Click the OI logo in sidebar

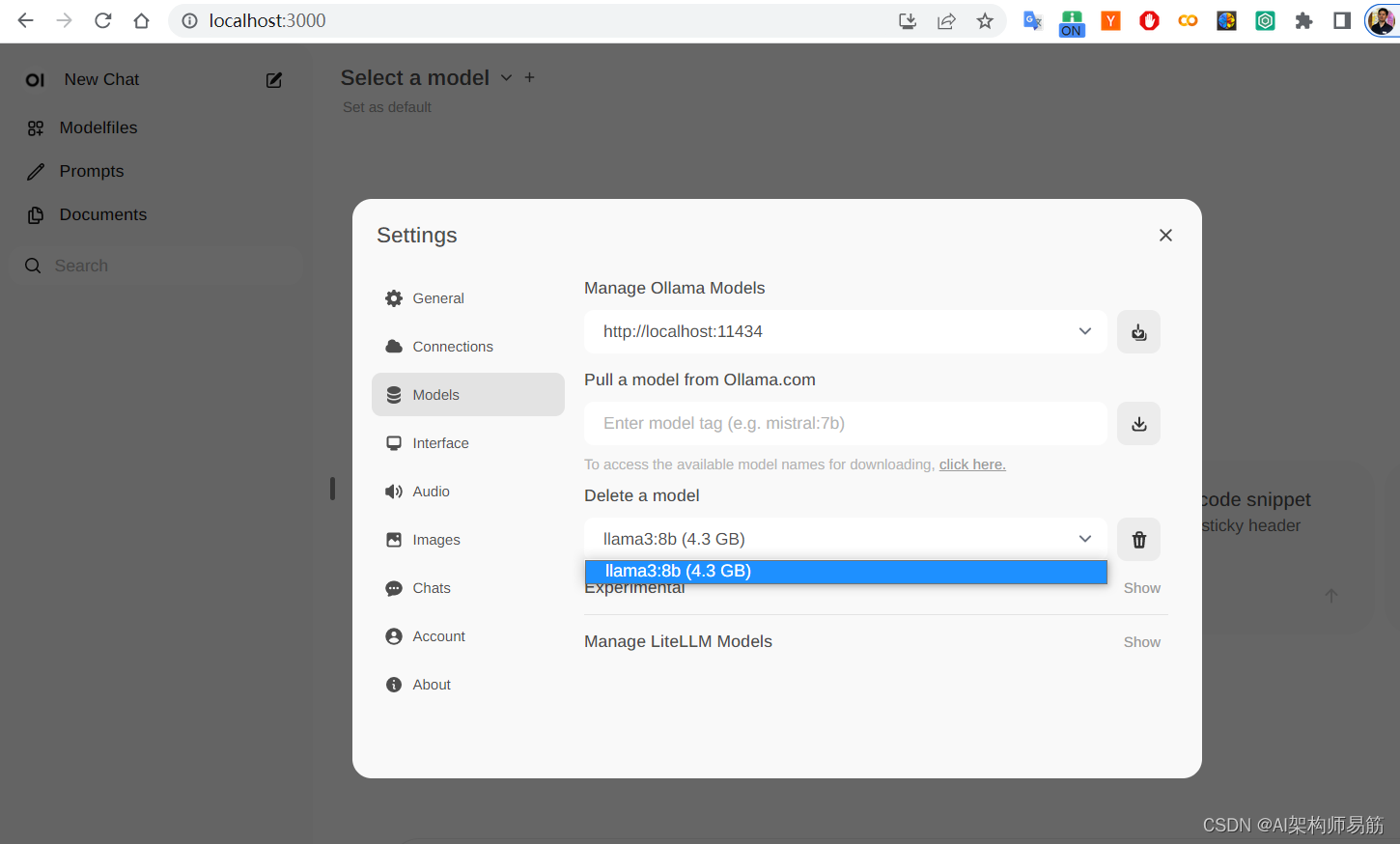pyautogui.click(x=35, y=80)
